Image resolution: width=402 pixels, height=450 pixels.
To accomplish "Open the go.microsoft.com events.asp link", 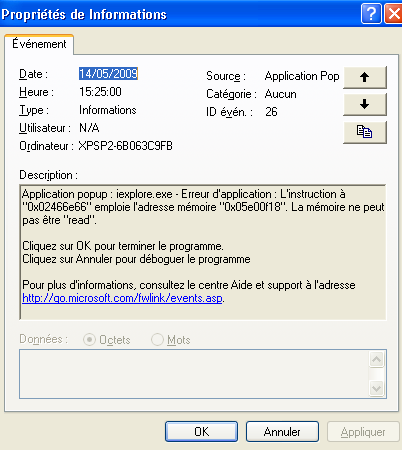I will (122, 298).
